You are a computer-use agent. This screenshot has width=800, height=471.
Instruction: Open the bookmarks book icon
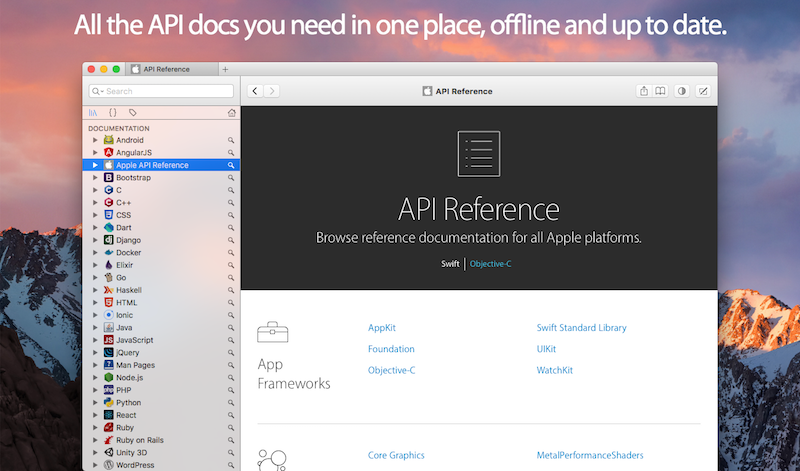pyautogui.click(x=660, y=91)
